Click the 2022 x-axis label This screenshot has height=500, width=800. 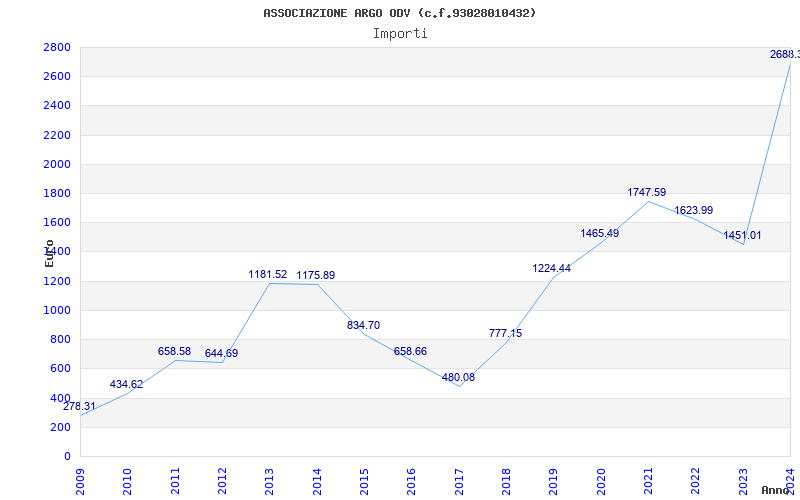pyautogui.click(x=696, y=481)
